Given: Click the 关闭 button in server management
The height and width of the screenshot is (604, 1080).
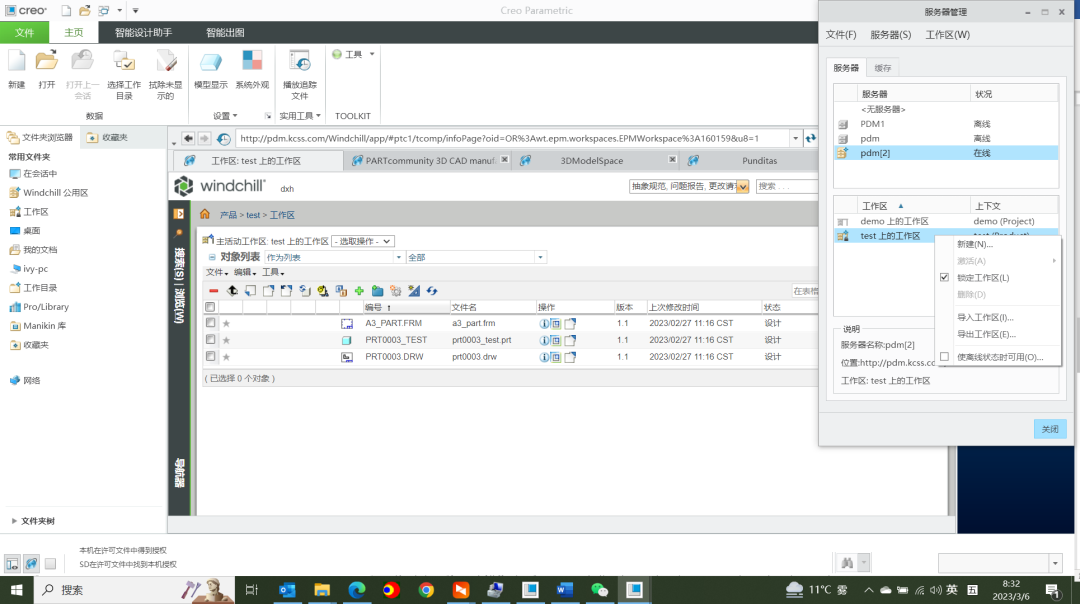Looking at the screenshot, I should 1050,429.
